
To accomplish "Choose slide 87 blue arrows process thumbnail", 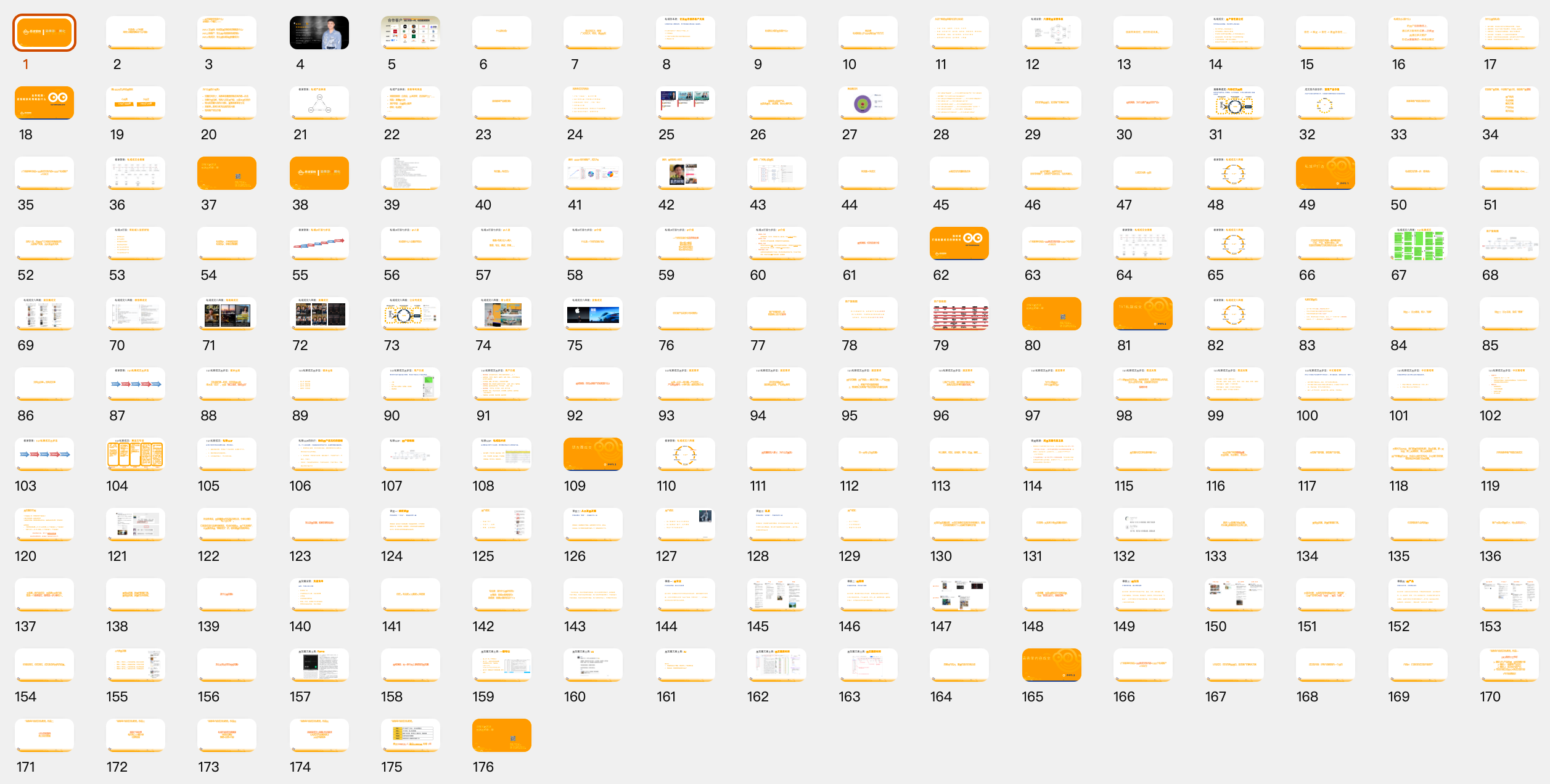I will point(136,383).
